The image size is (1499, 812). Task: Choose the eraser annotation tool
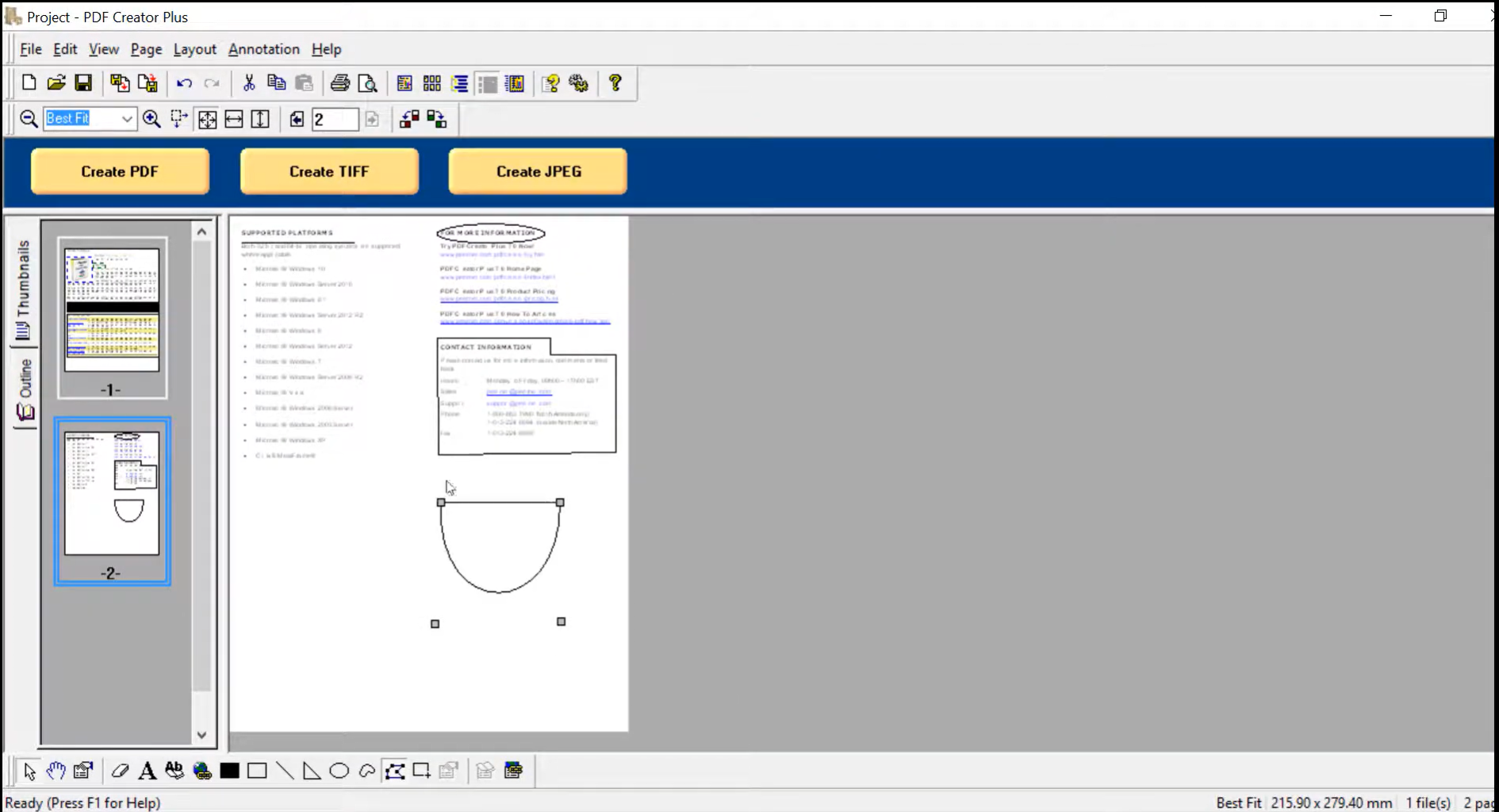120,771
